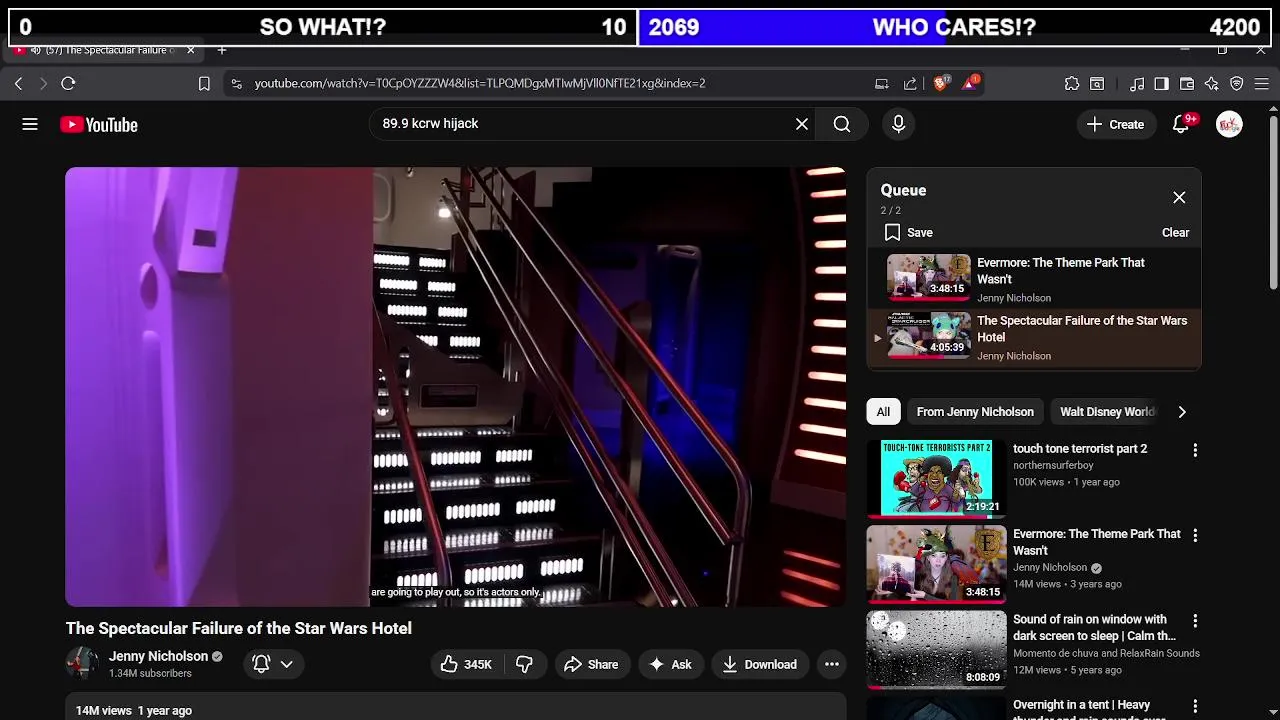Open the browser main menu
1280x720 pixels.
(1262, 84)
